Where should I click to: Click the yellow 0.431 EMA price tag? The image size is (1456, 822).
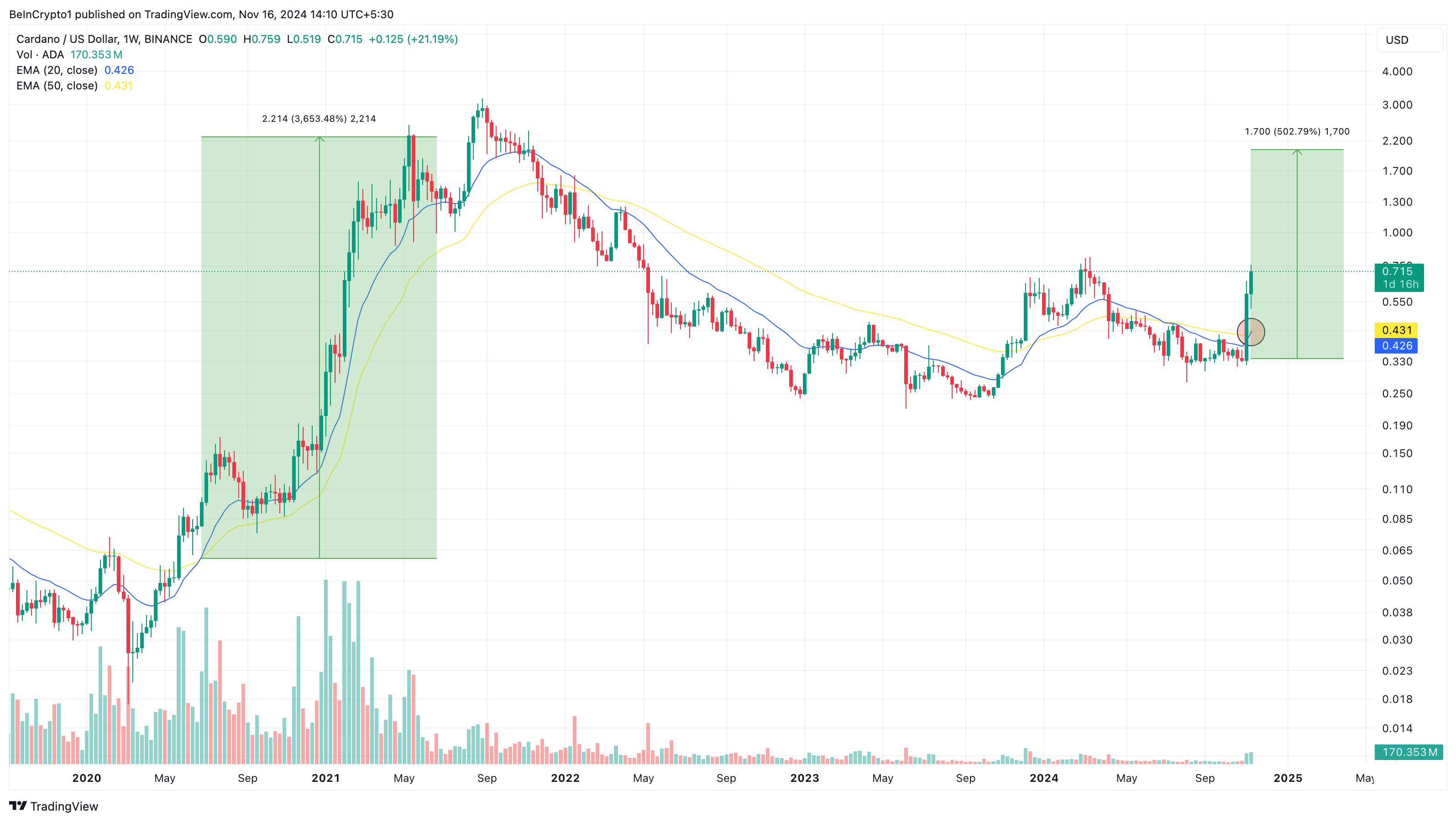1396,330
